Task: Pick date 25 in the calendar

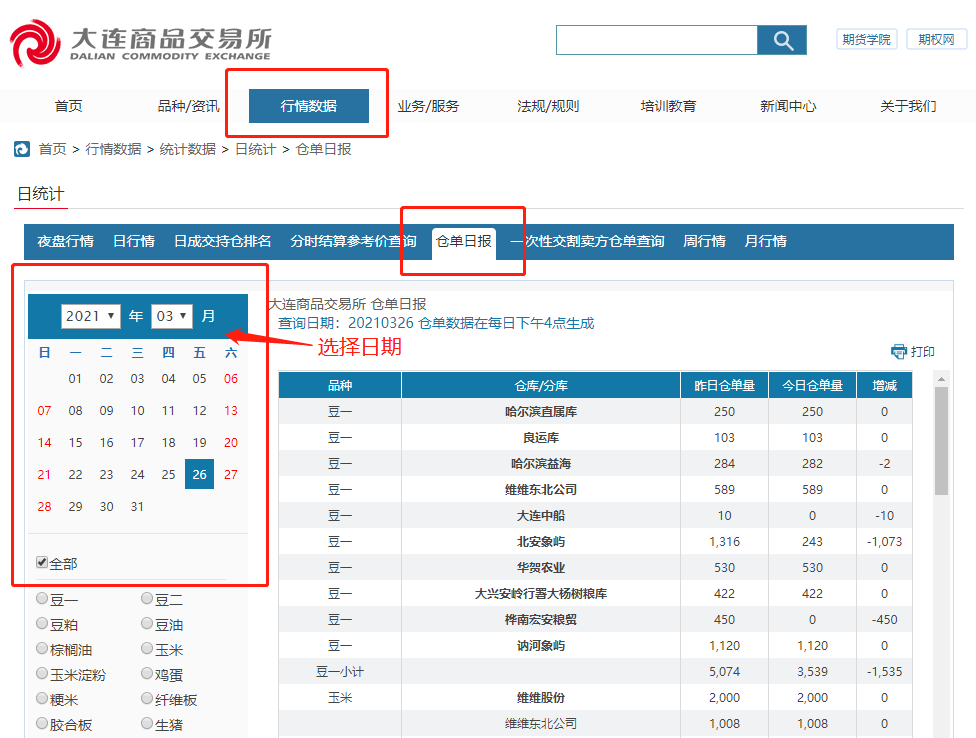Action: click(x=168, y=474)
